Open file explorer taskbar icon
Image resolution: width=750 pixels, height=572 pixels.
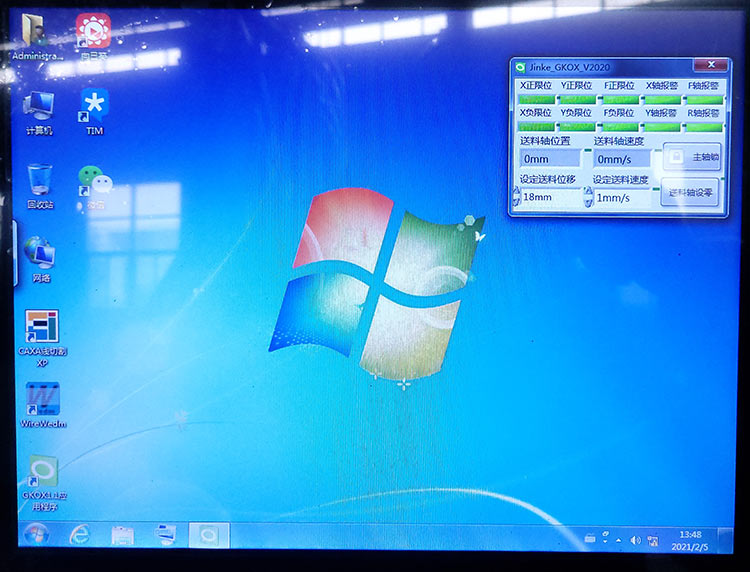coord(122,535)
